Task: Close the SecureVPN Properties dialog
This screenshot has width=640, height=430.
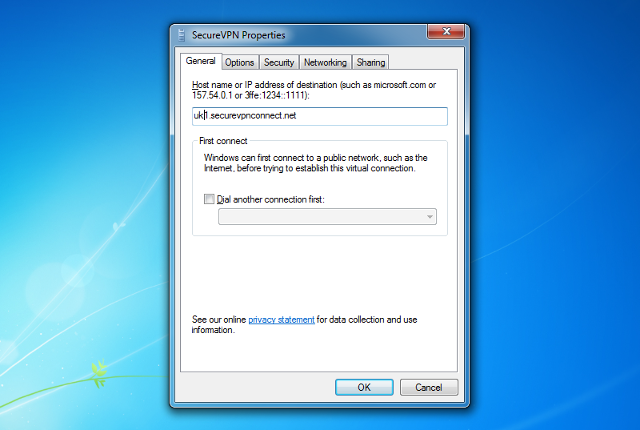Action: [446, 31]
